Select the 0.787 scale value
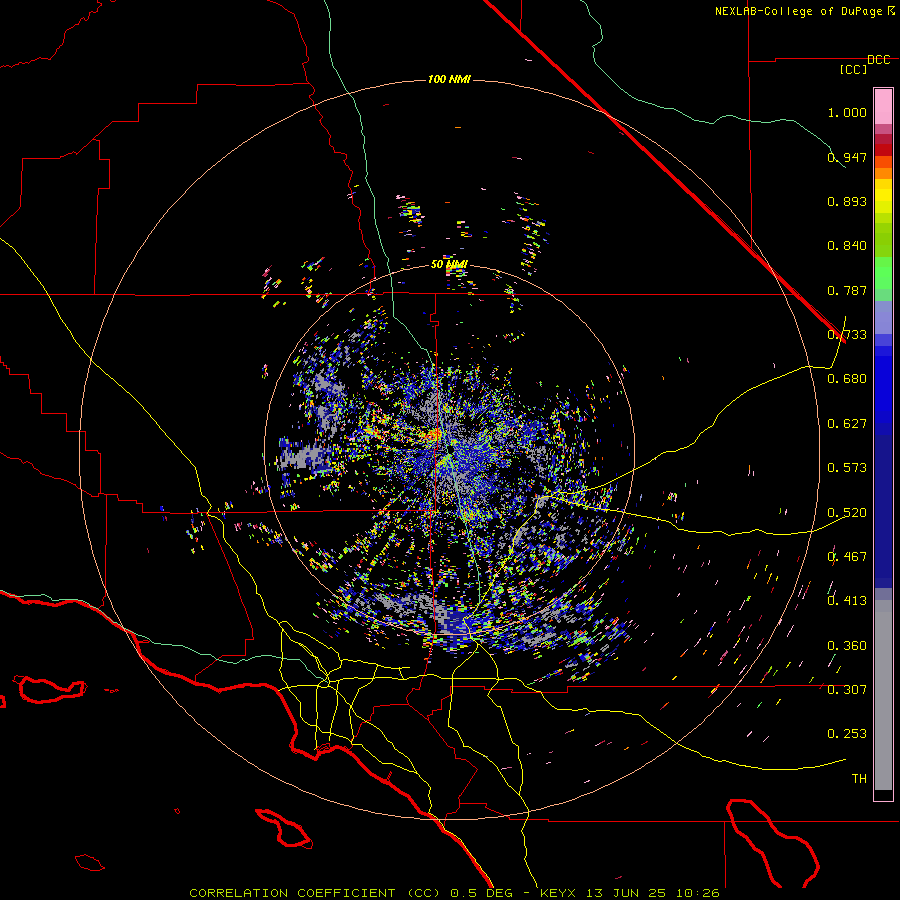The height and width of the screenshot is (900, 900). [x=847, y=290]
